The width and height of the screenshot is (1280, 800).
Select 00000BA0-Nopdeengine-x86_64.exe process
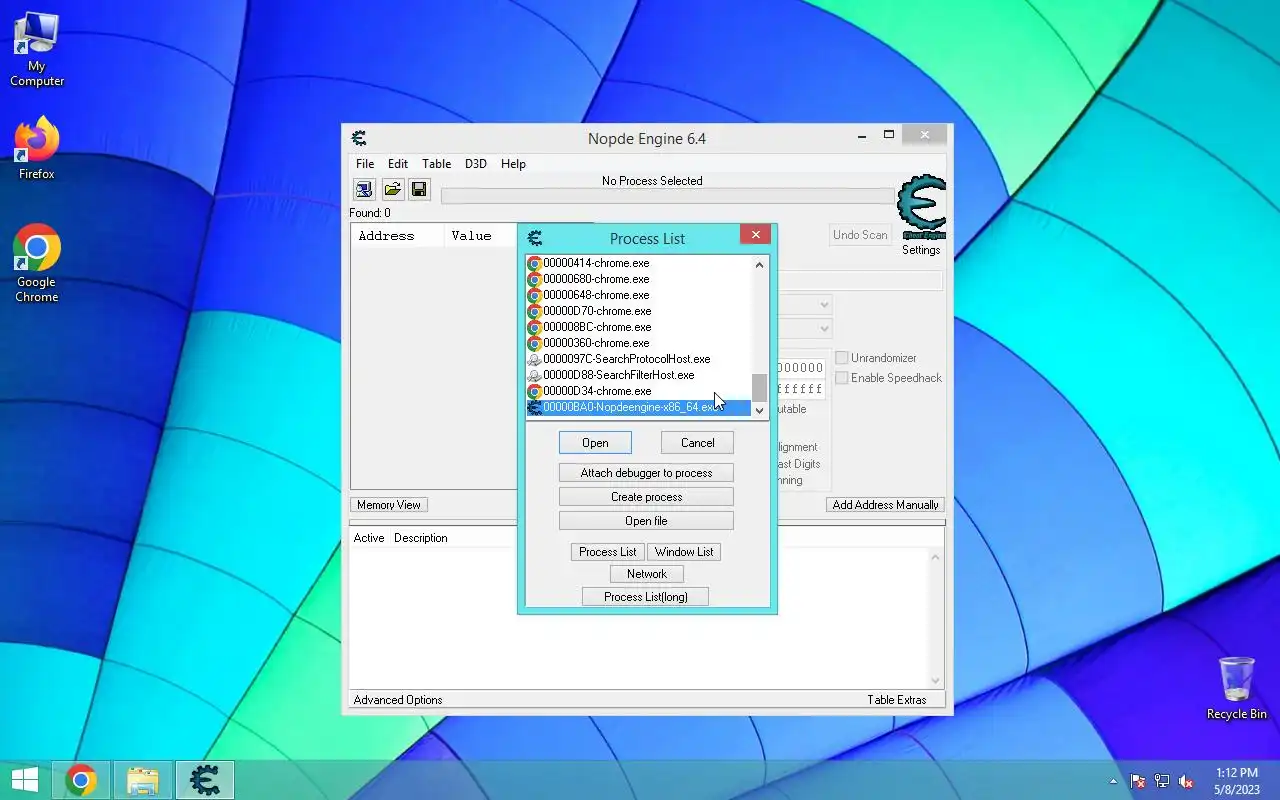click(638, 407)
